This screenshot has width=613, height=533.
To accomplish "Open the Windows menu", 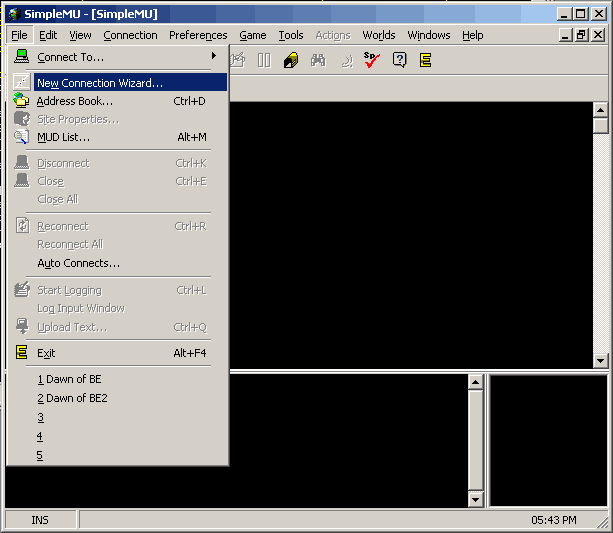I will coord(428,35).
